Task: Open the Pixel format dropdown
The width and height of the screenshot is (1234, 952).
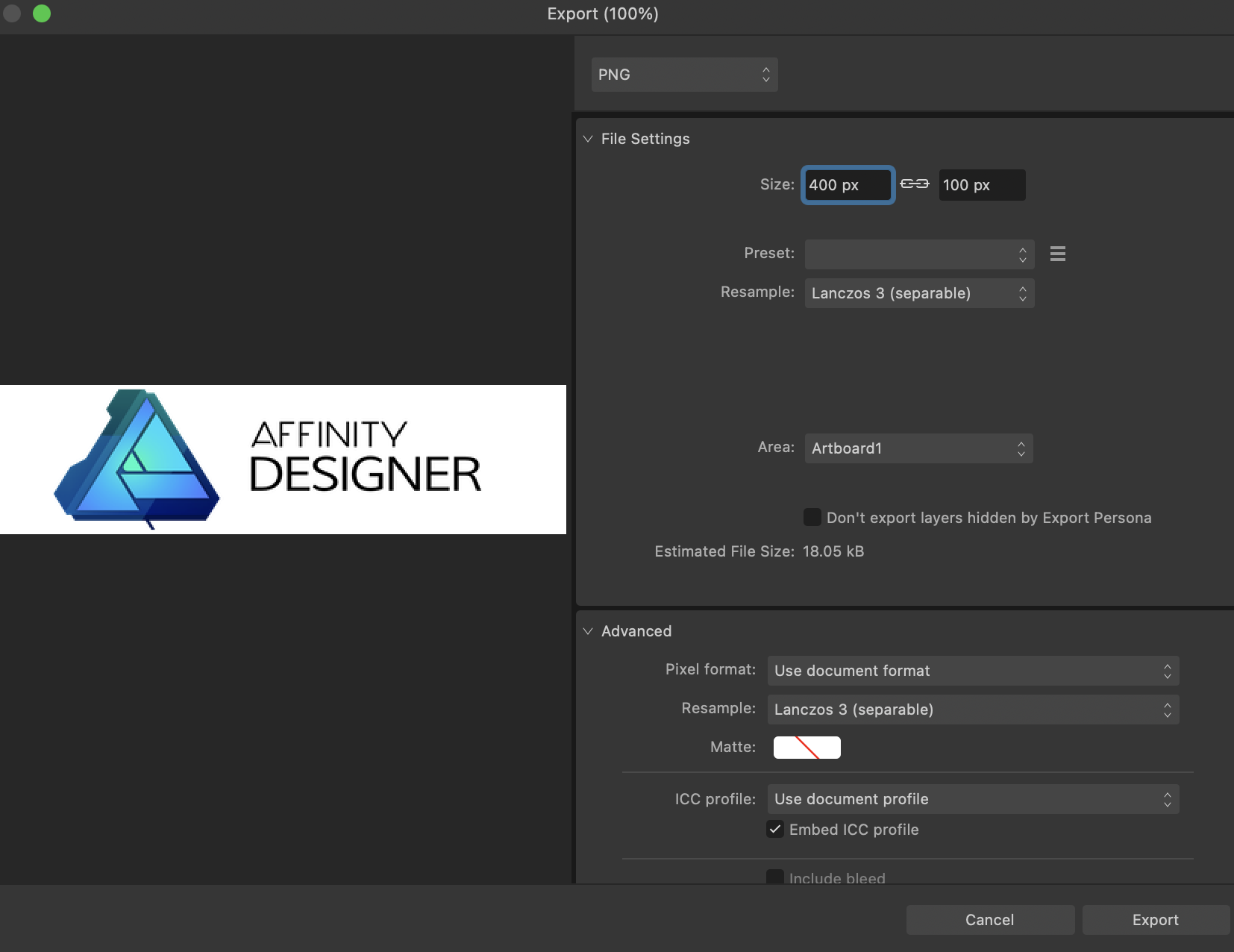Action: [973, 671]
